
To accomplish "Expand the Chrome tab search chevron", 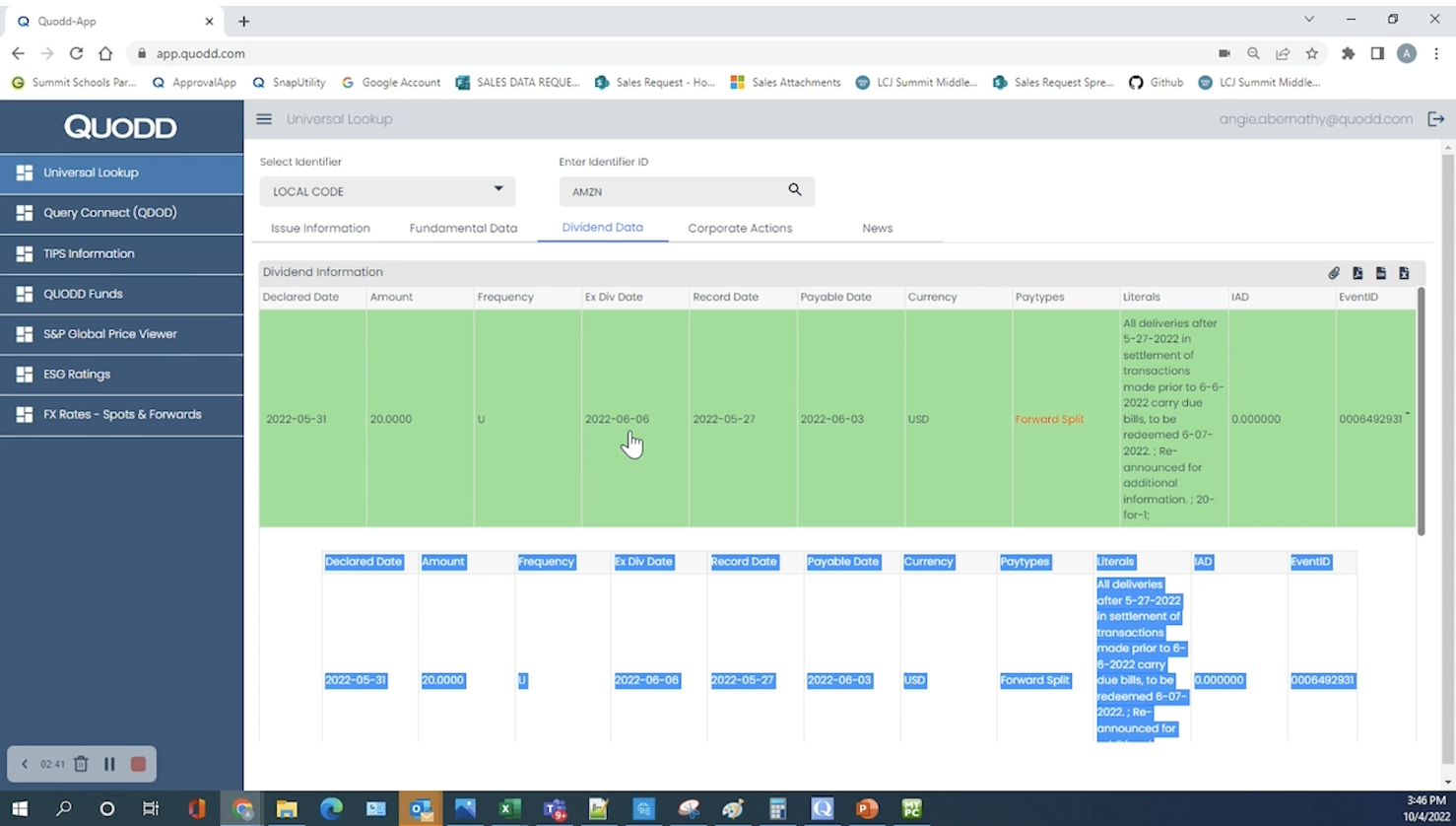I will (1308, 20).
